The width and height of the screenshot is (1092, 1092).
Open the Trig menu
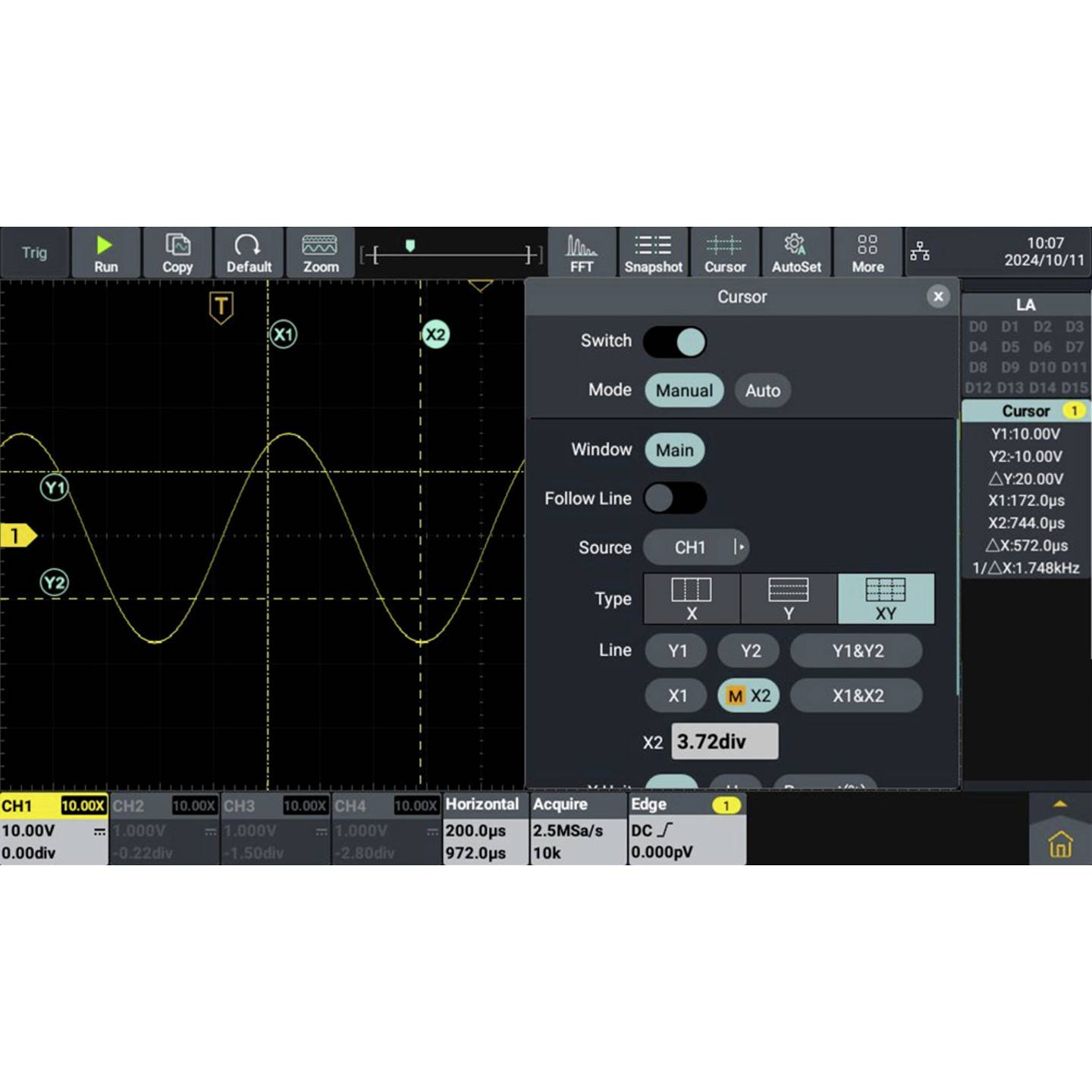34,253
